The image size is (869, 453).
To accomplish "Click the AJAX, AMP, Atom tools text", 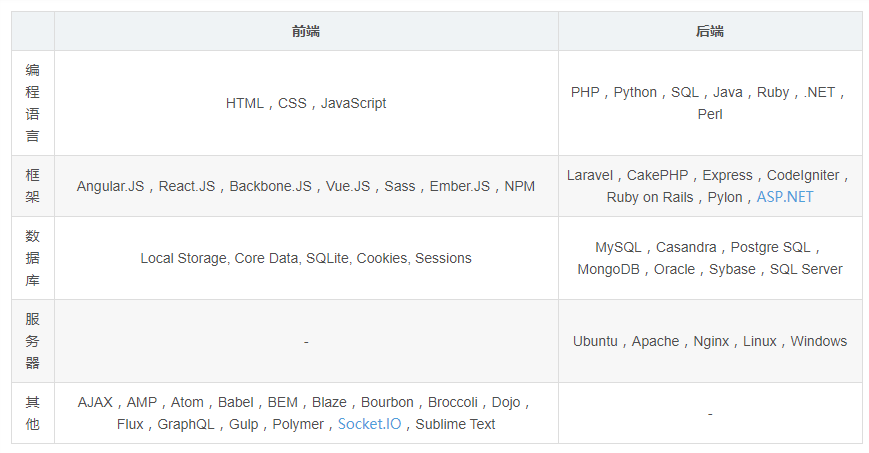I will (306, 413).
